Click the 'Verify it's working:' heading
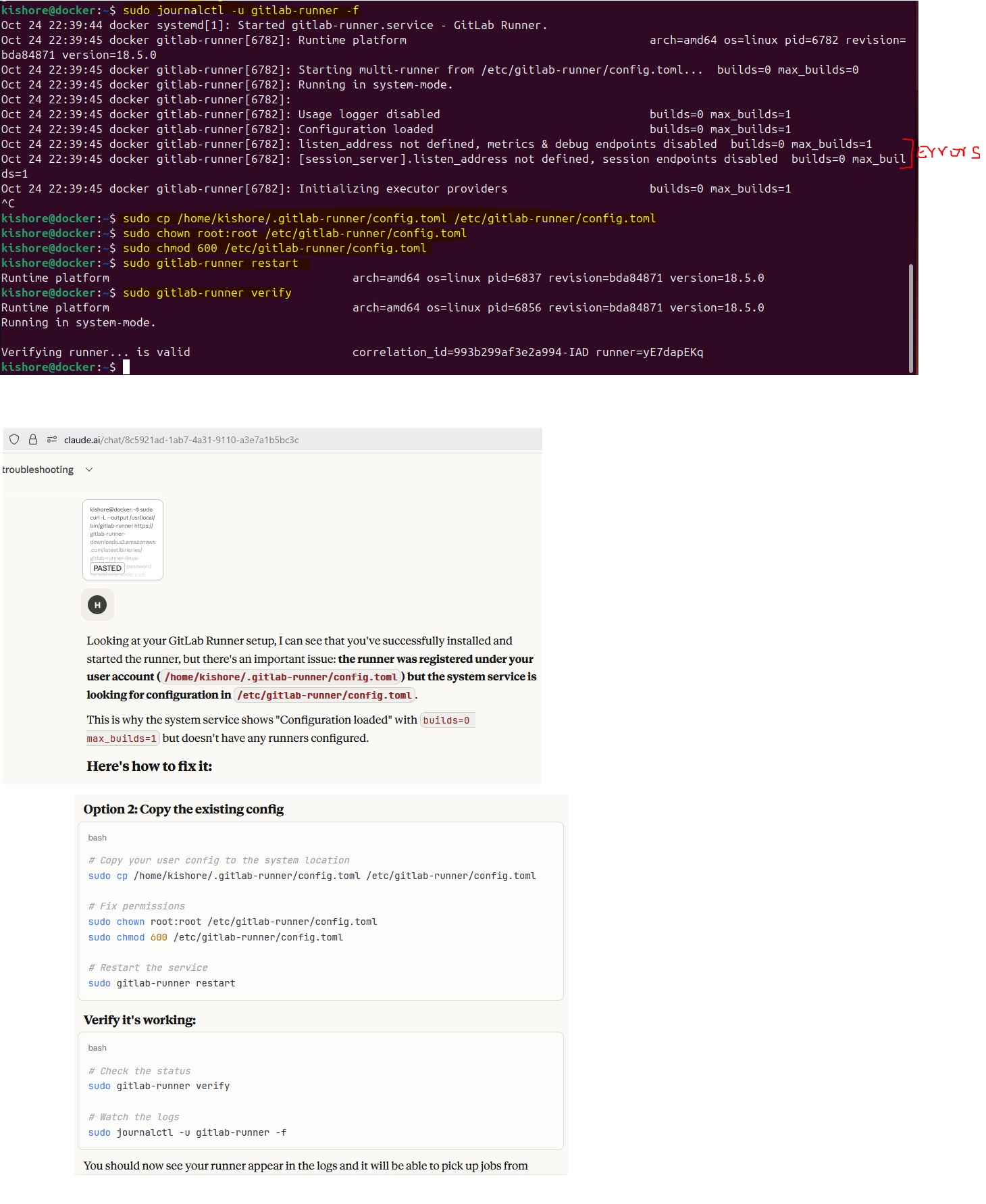This screenshot has width=986, height=1204. click(x=140, y=1020)
